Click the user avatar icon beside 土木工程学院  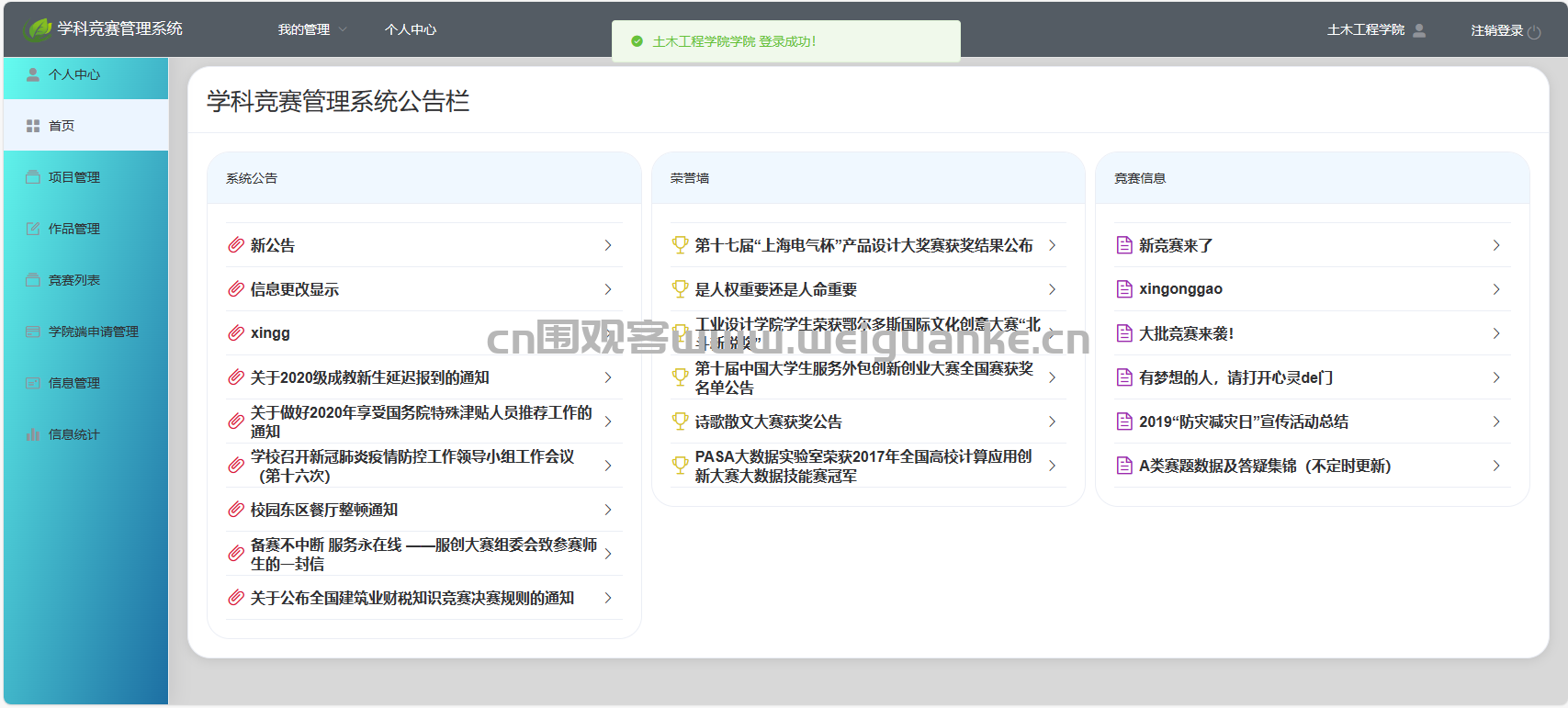click(1419, 30)
